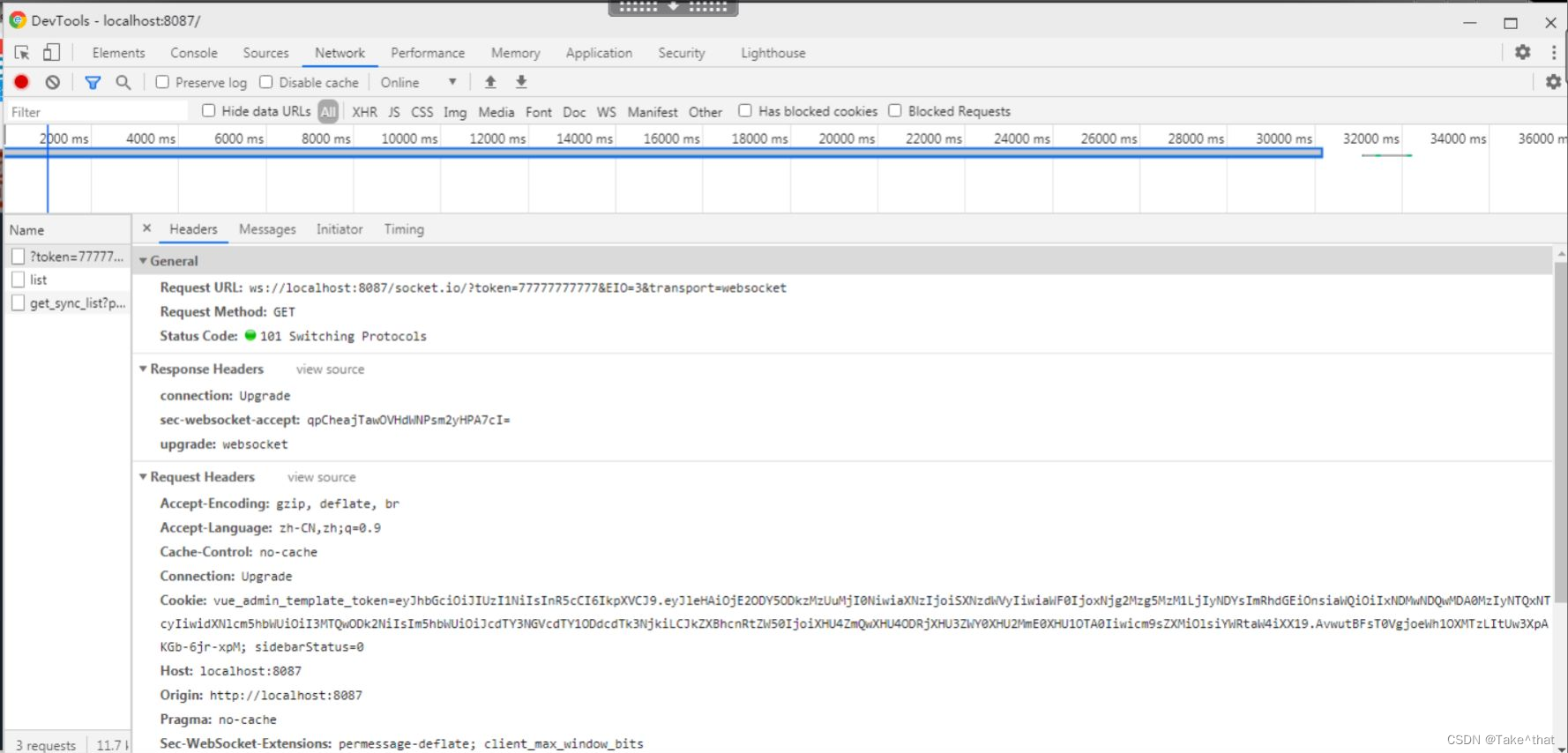Check Has blocked cookies filter
The height and width of the screenshot is (753, 1568).
tap(745, 110)
